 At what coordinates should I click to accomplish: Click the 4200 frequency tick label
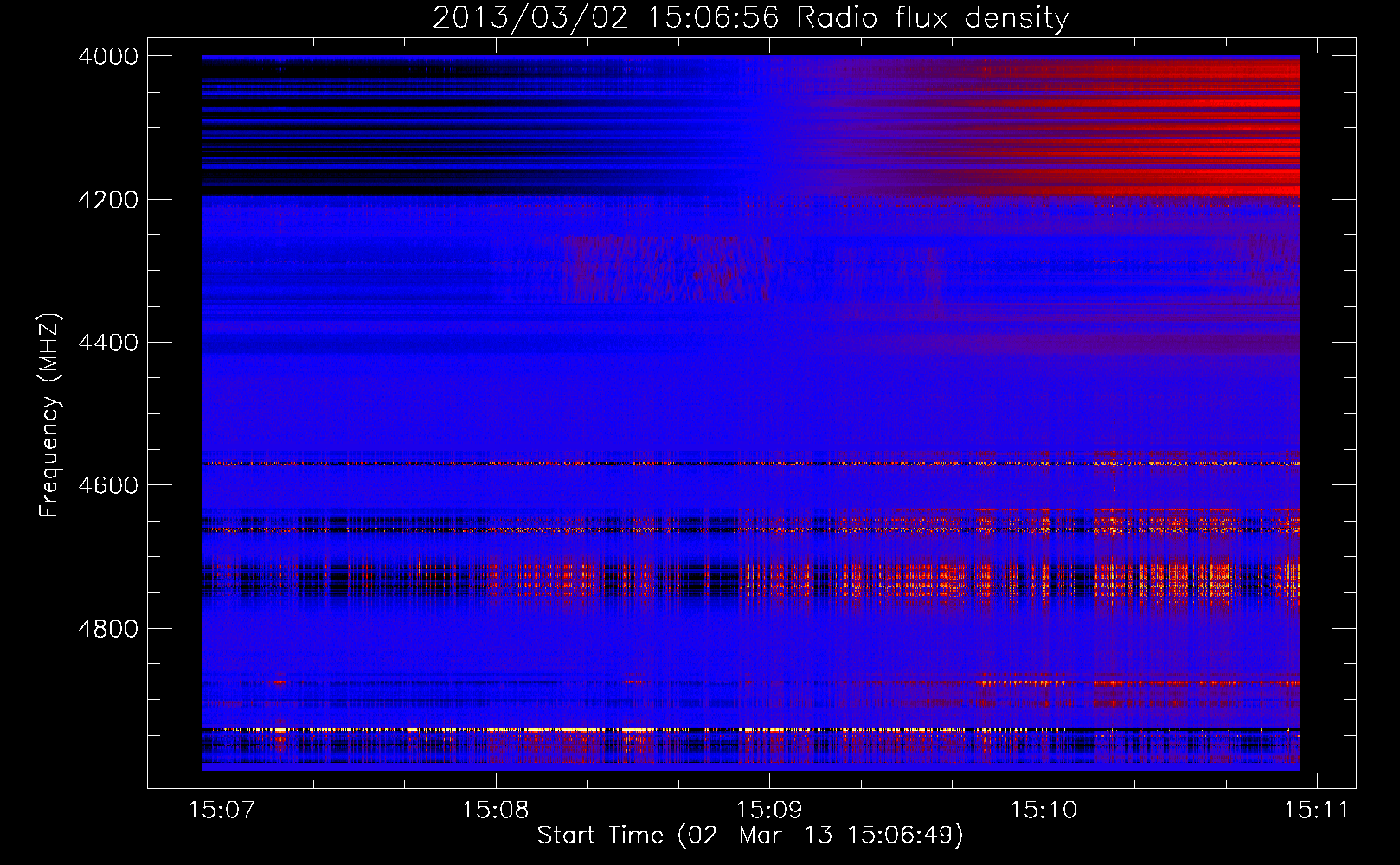(108, 200)
